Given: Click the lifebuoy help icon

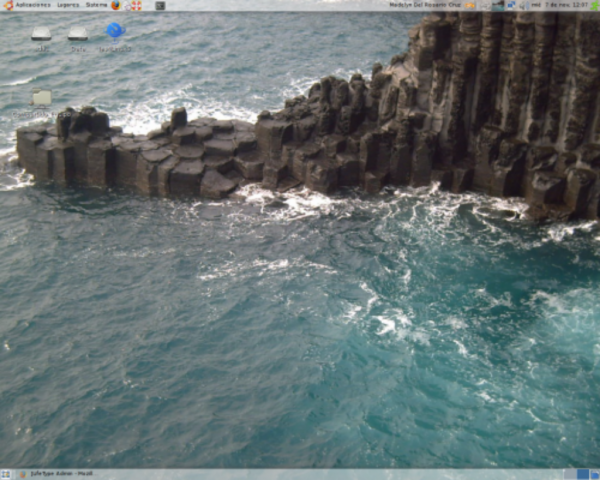Looking at the screenshot, I should 137,5.
